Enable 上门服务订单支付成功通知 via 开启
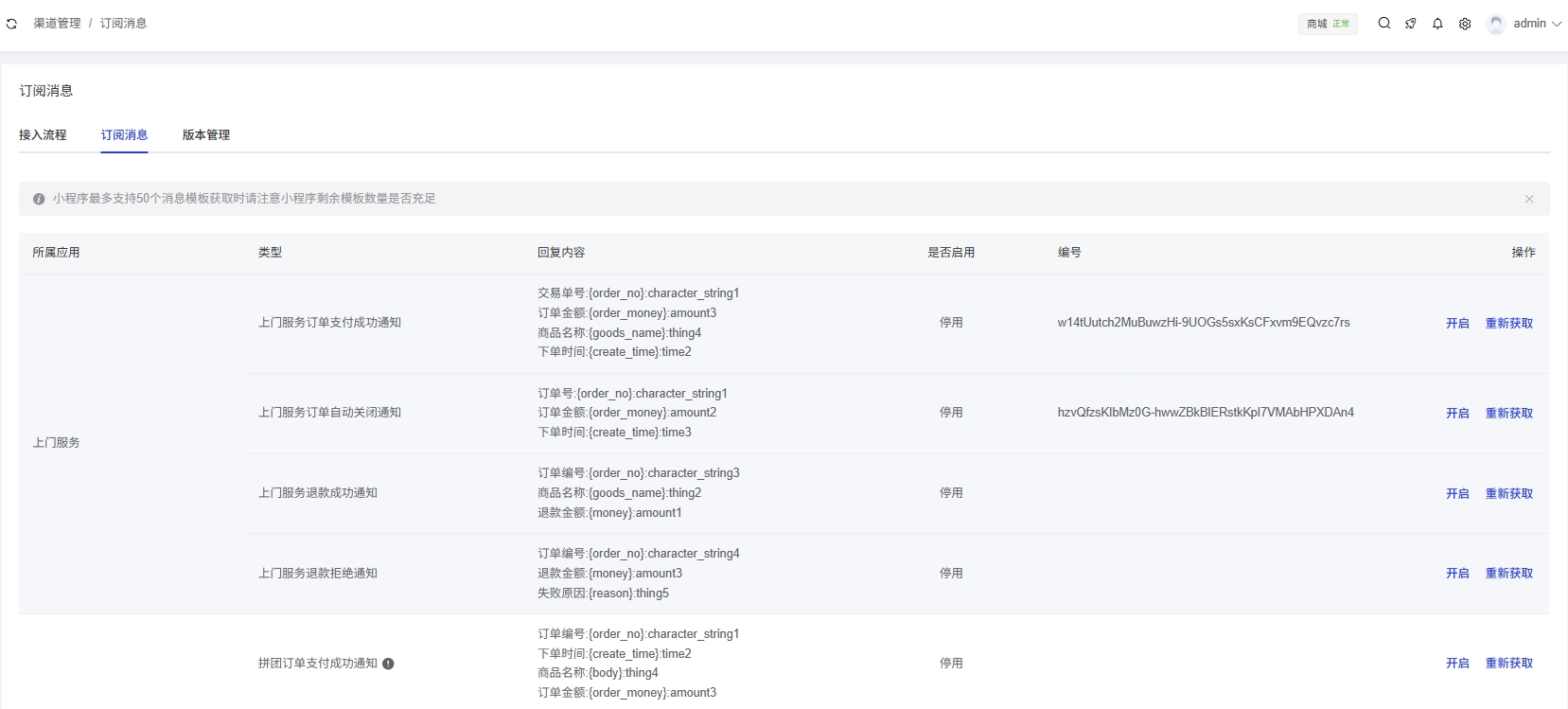This screenshot has width=1568, height=709. tap(1457, 323)
